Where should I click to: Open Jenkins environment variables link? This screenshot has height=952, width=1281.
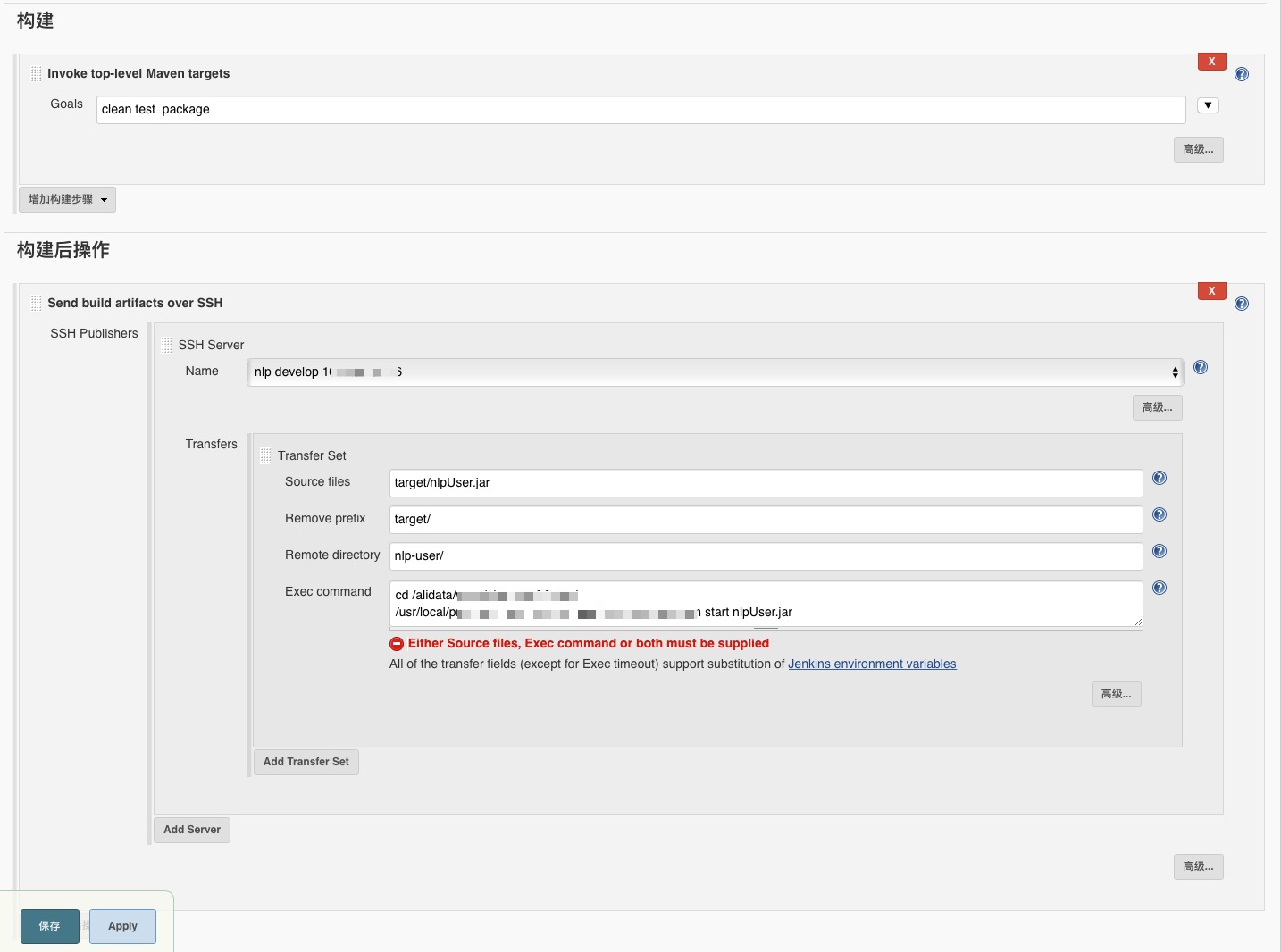872,664
